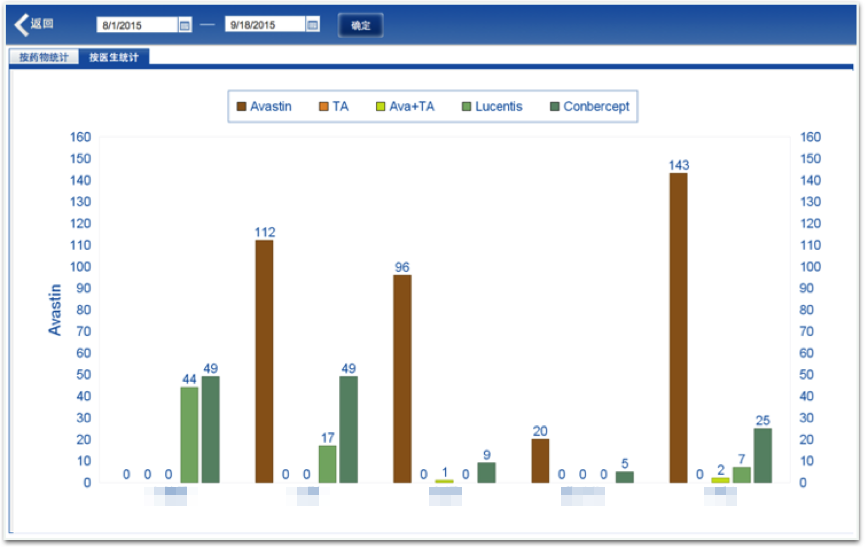Open the start date calendar picker icon
Viewport: 865px width, 547px height.
pyautogui.click(x=185, y=25)
